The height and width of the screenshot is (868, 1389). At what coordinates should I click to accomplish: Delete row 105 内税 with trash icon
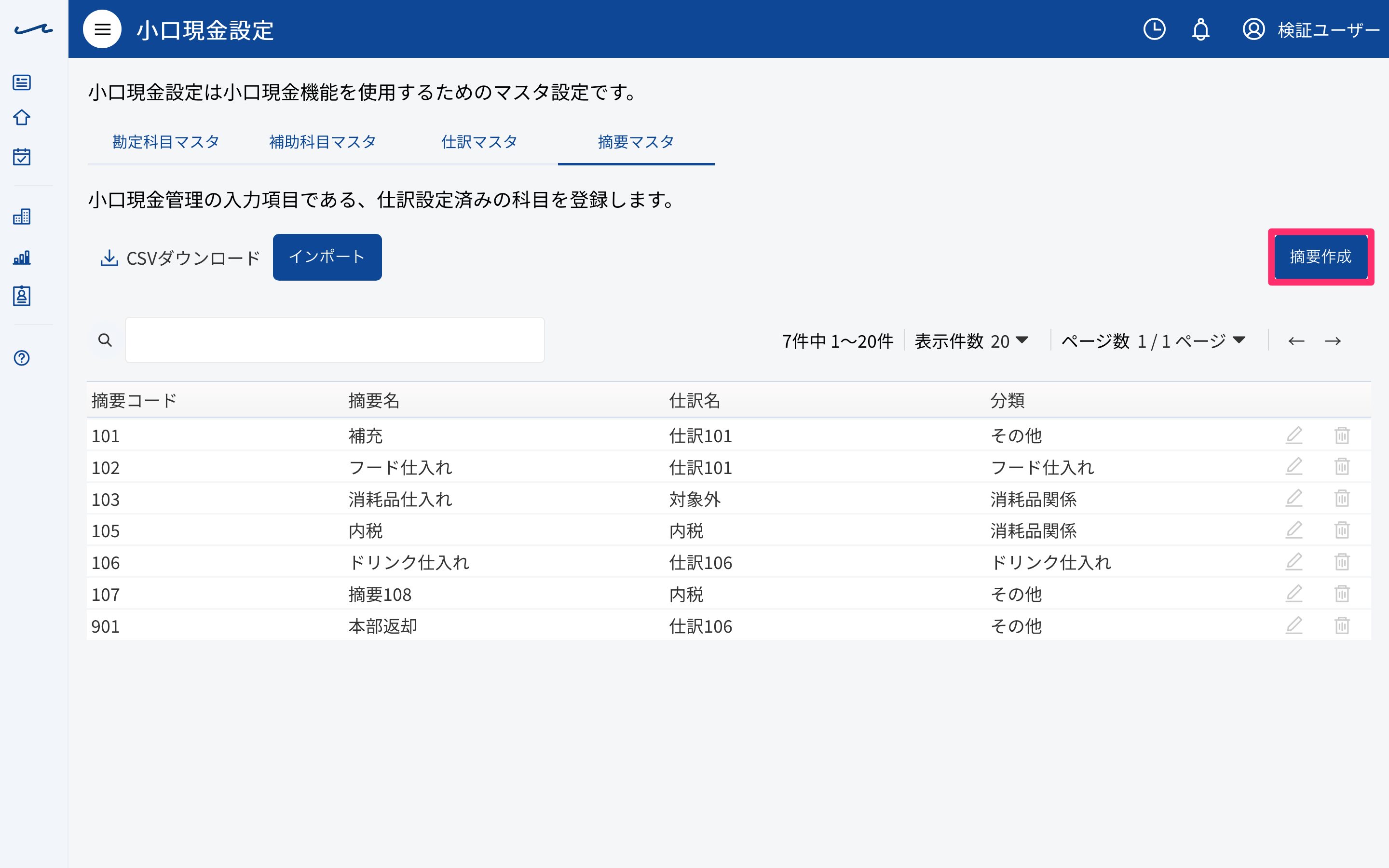click(1342, 530)
